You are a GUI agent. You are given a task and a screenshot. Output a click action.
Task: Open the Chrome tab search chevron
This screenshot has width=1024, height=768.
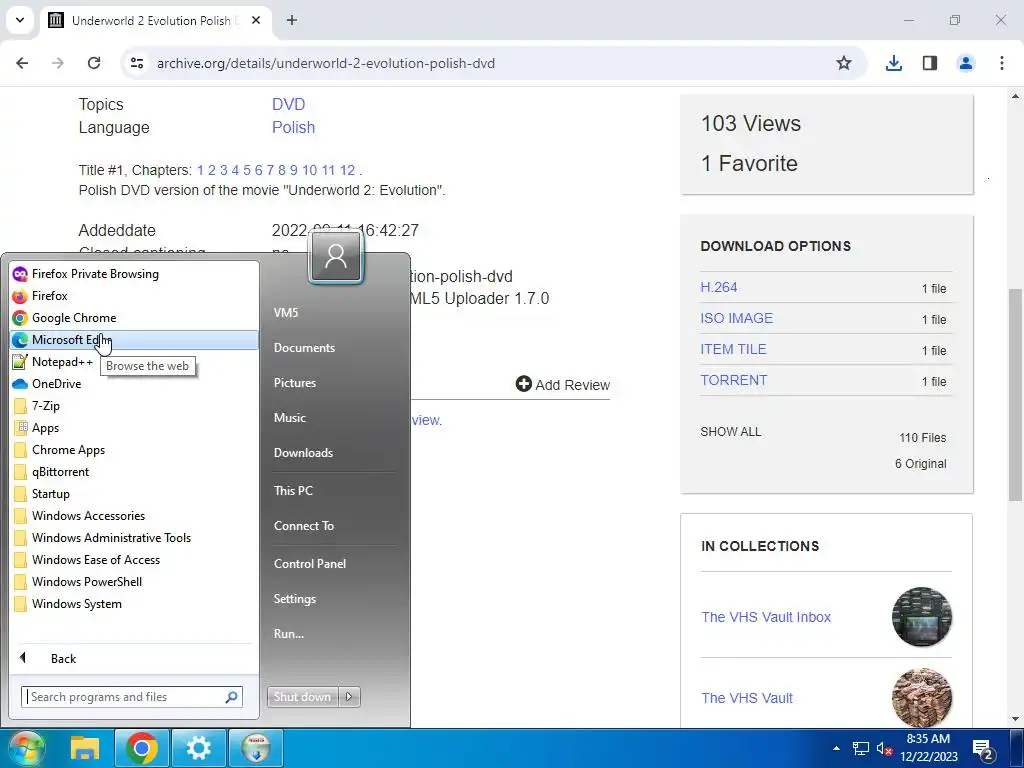tap(20, 20)
